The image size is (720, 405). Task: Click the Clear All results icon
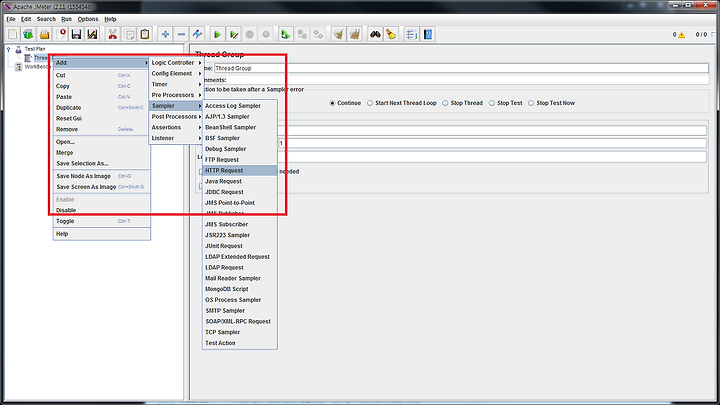click(354, 34)
